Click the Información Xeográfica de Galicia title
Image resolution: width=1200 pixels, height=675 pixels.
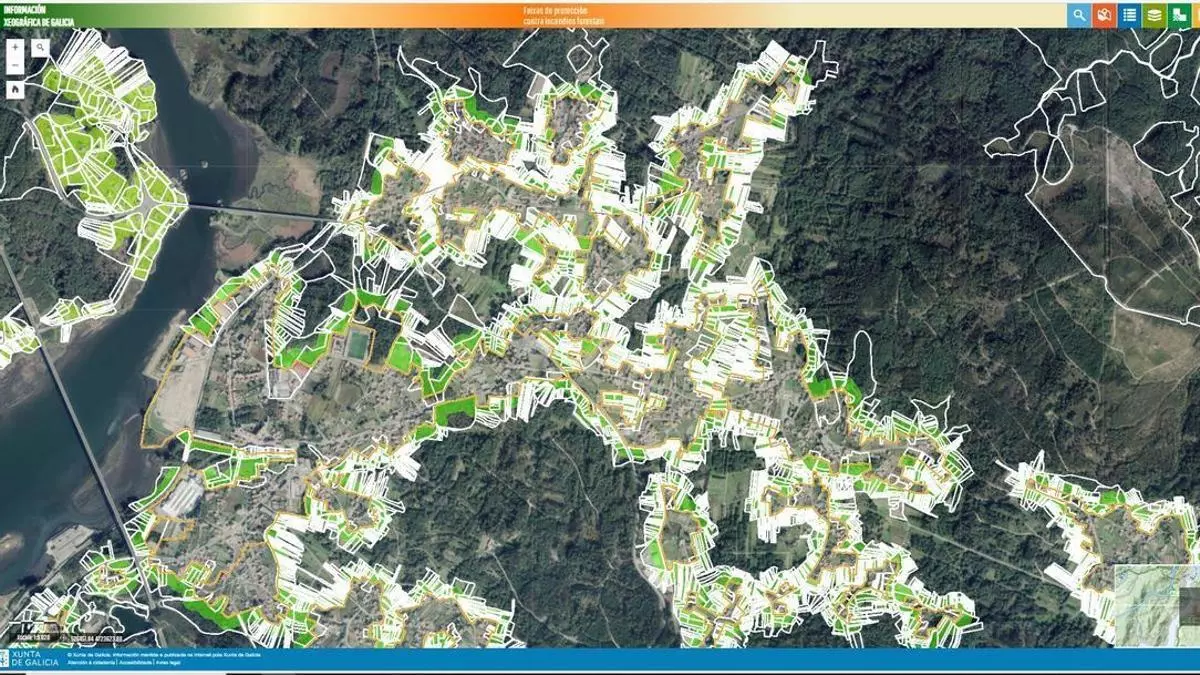tap(33, 14)
